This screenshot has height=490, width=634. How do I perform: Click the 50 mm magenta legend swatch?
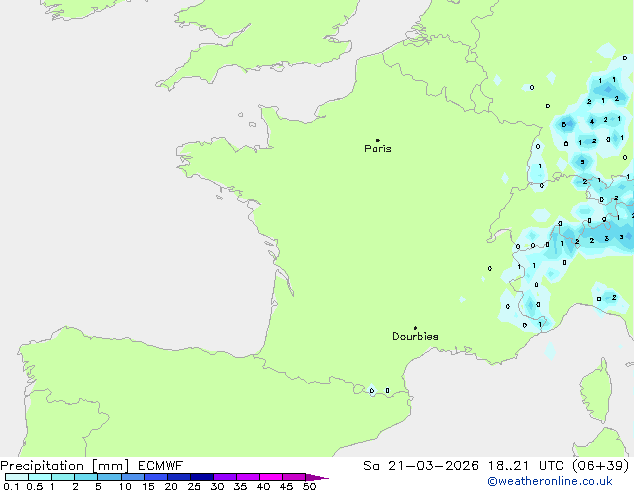click(294, 477)
